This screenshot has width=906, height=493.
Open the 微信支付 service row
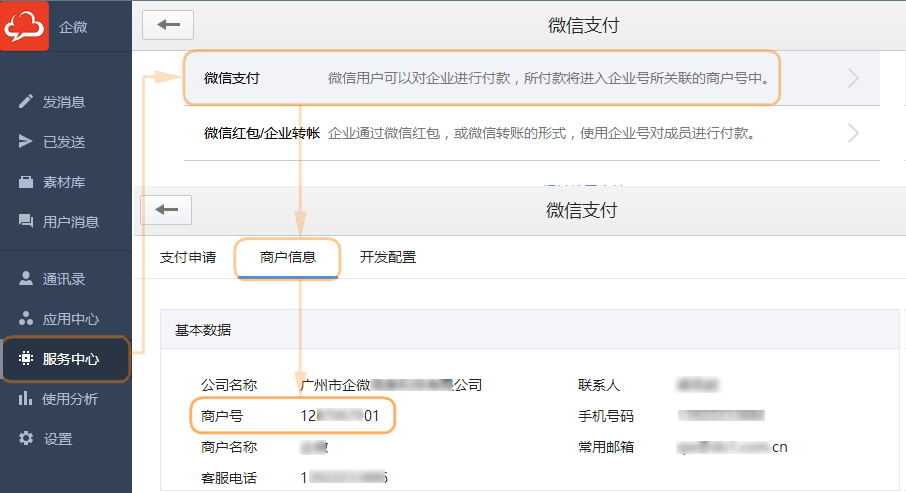click(532, 78)
